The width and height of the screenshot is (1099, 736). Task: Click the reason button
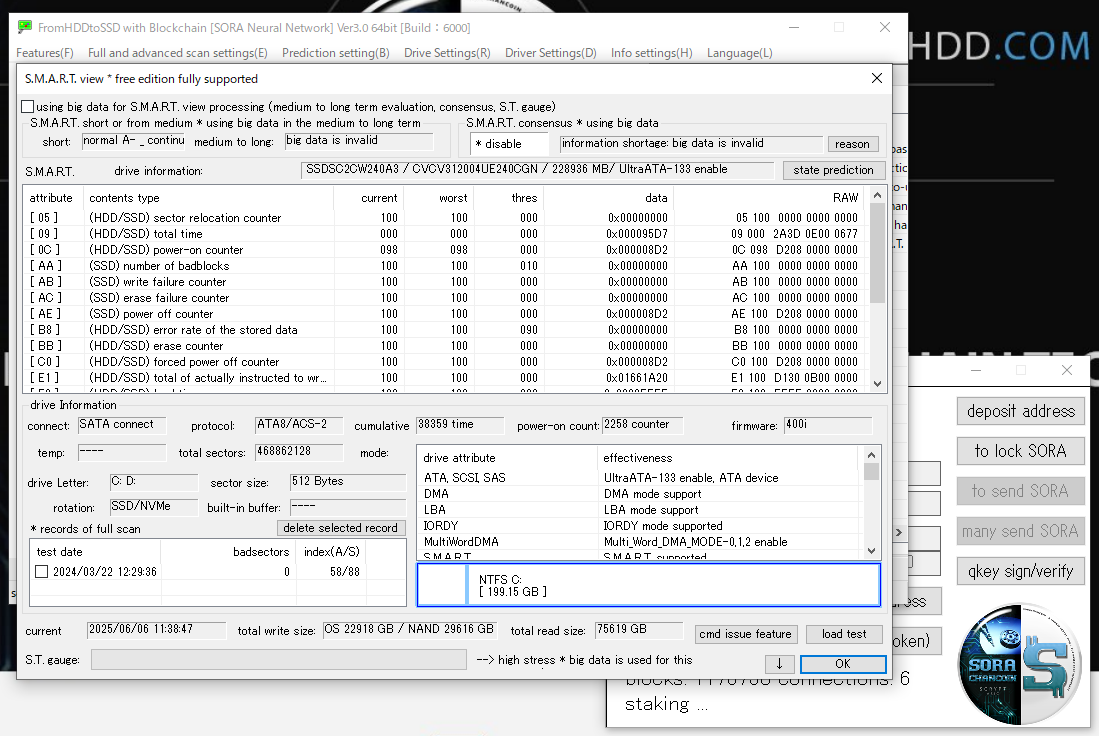coord(852,144)
